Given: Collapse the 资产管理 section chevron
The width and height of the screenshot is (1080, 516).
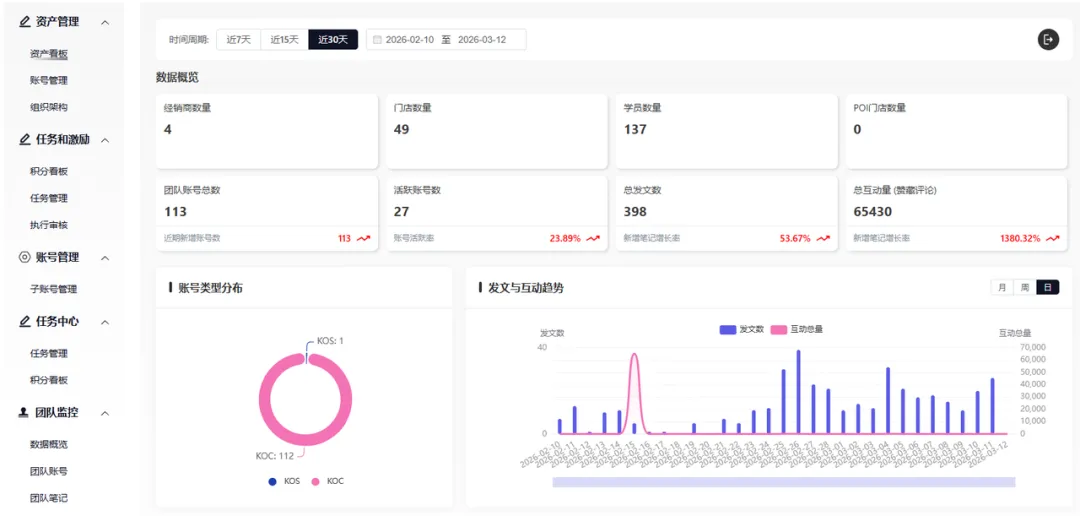Looking at the screenshot, I should point(105,23).
